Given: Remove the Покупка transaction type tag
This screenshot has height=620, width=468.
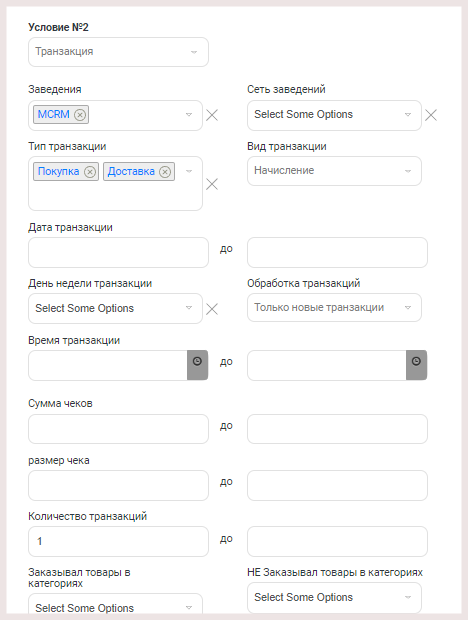Looking at the screenshot, I should [90, 172].
